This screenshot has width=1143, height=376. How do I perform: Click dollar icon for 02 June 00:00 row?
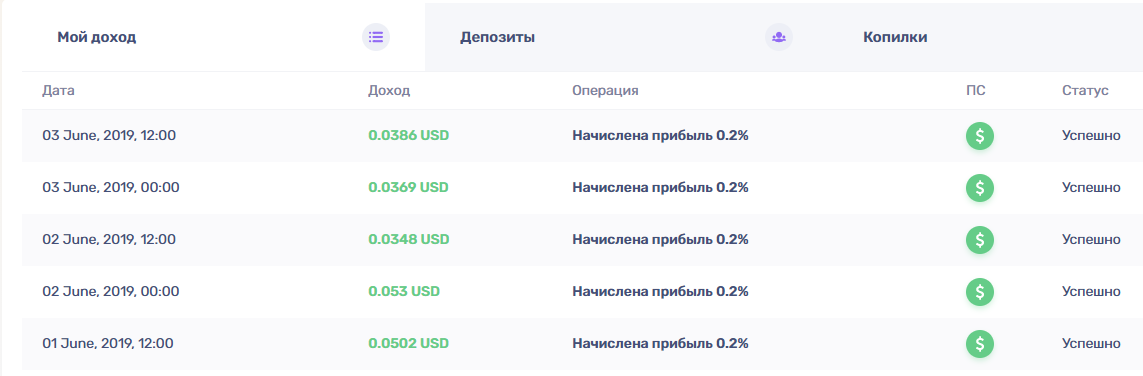point(980,291)
